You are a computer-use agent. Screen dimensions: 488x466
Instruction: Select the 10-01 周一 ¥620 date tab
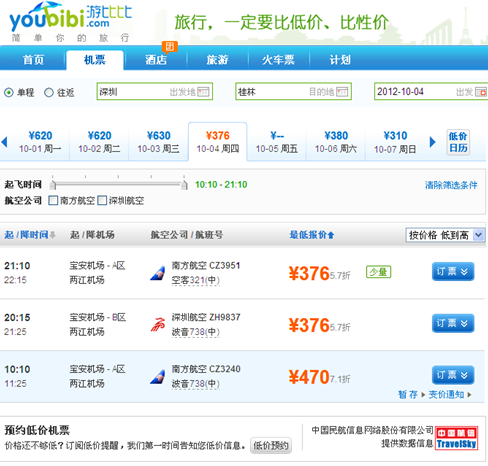pos(40,142)
